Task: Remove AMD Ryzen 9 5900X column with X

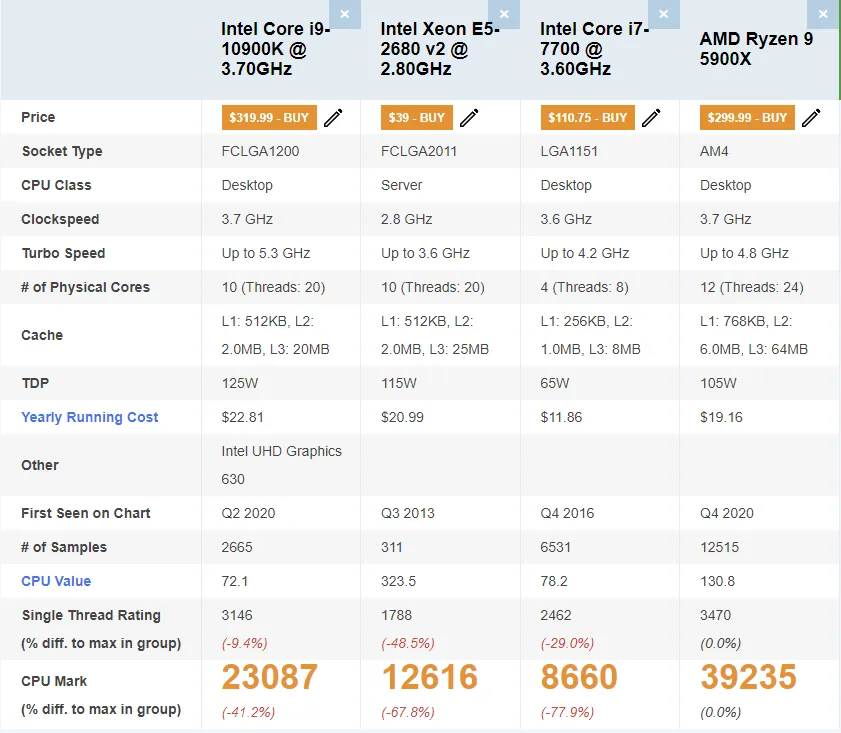Action: click(x=823, y=14)
